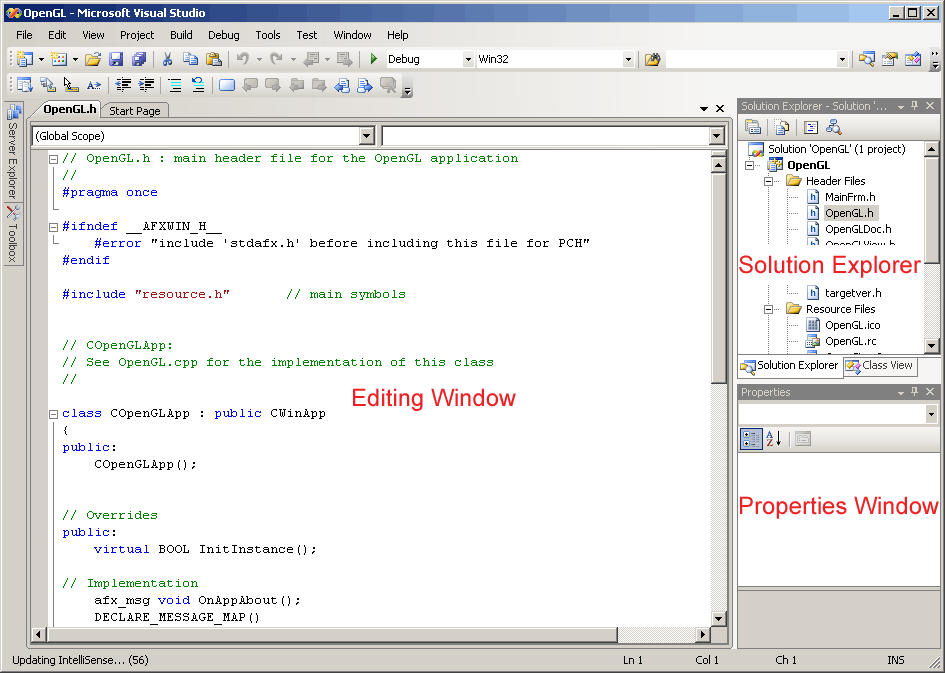Start debugging with the green play icon
The image size is (945, 673).
(x=374, y=59)
